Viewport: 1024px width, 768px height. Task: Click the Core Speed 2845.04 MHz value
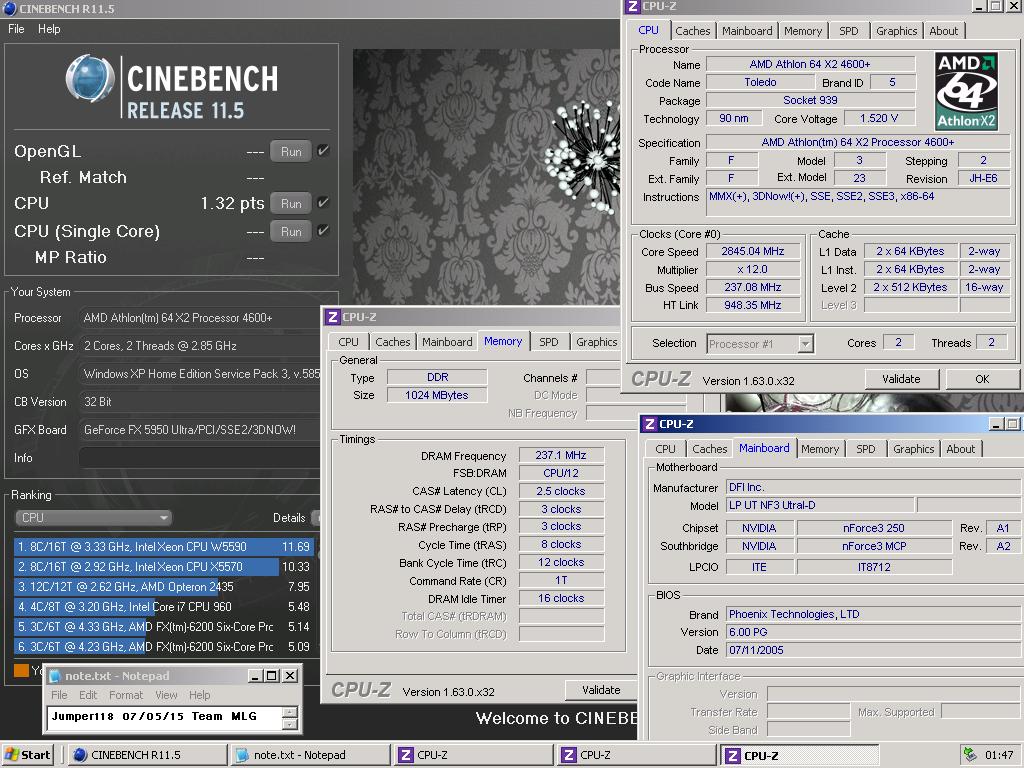[x=753, y=251]
